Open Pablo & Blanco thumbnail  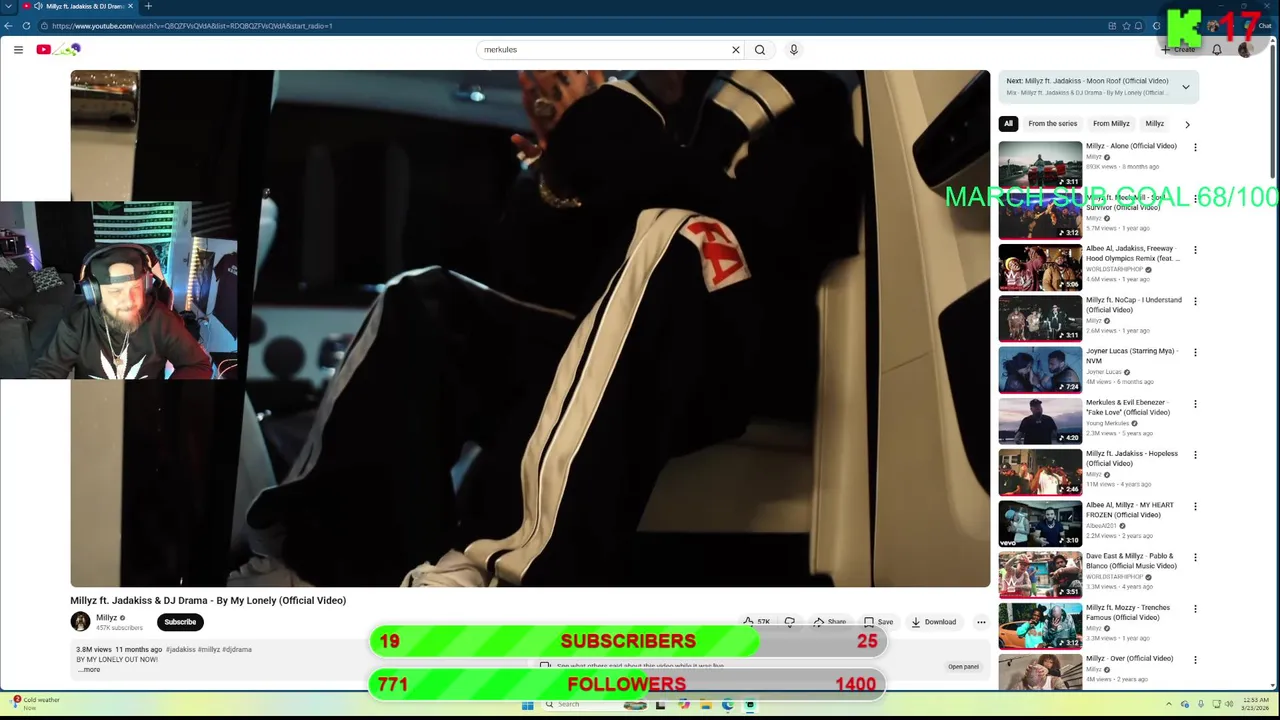tap(1040, 574)
